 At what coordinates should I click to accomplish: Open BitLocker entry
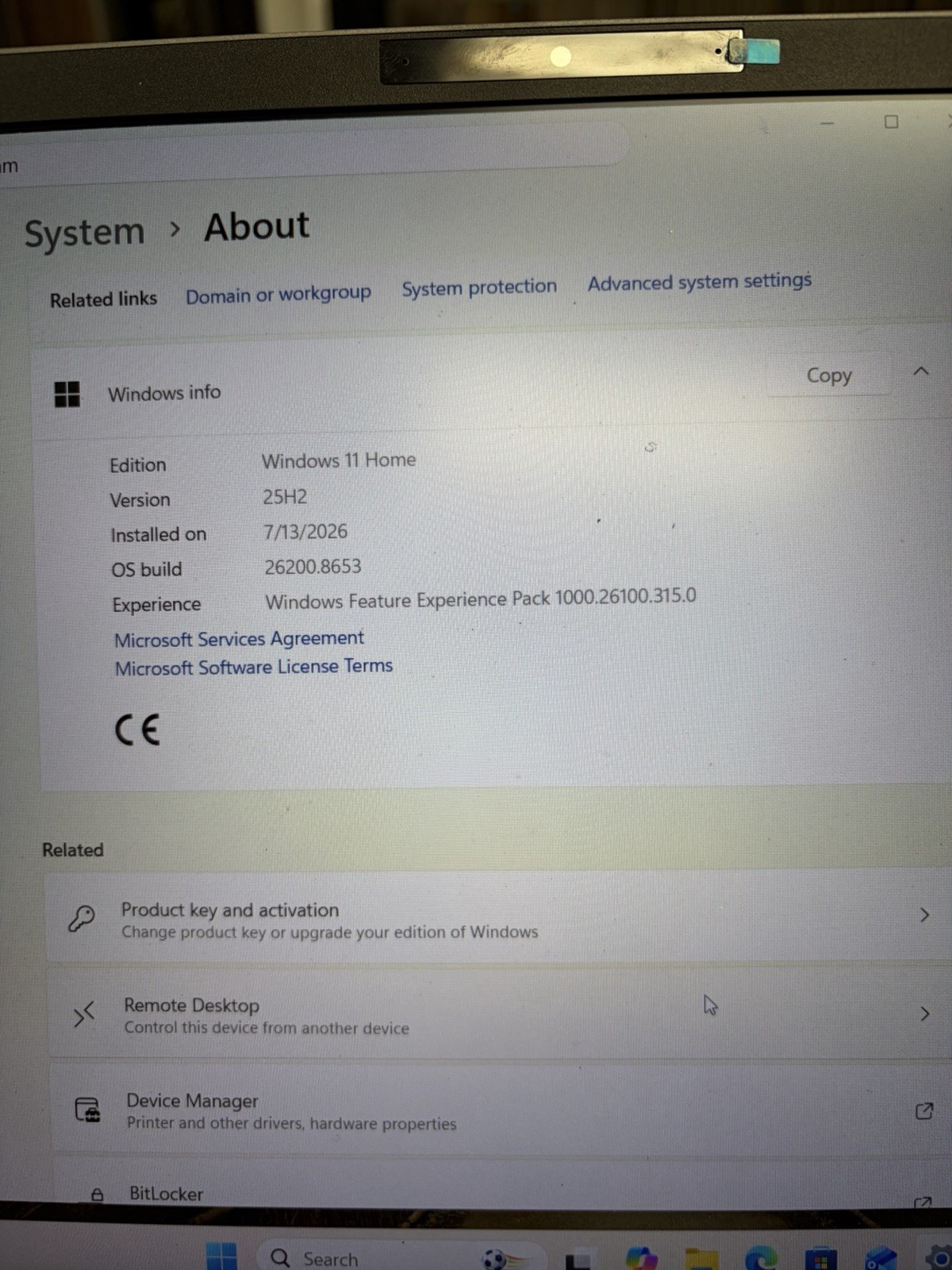(x=503, y=1184)
